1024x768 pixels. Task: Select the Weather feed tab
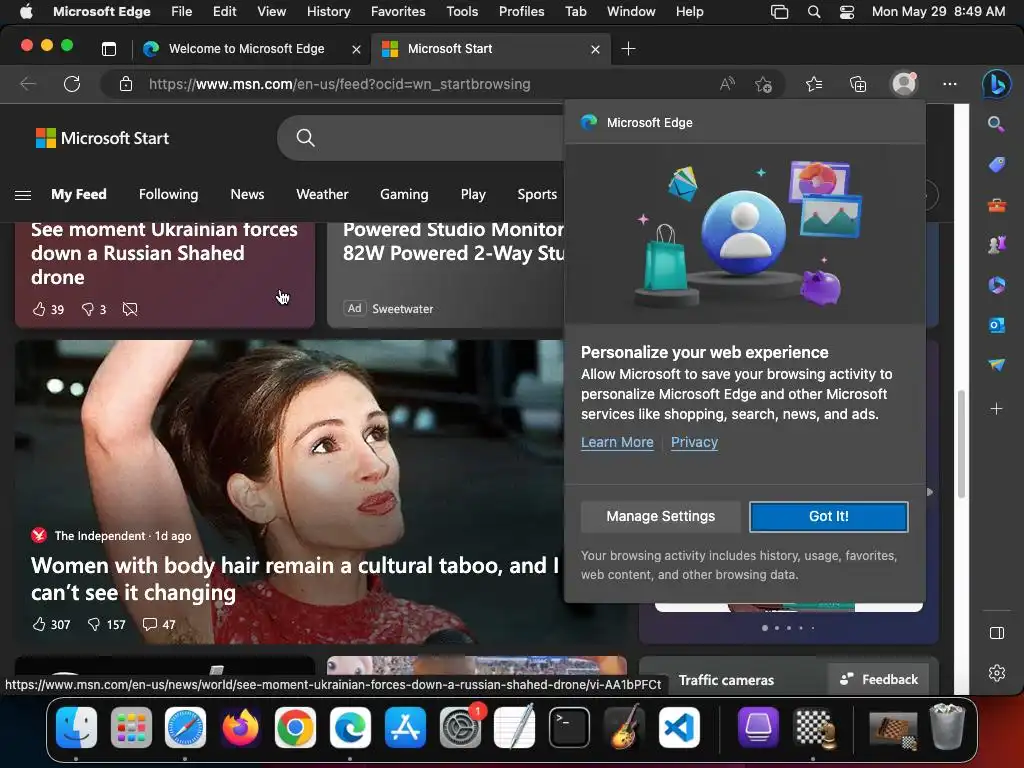click(x=322, y=195)
